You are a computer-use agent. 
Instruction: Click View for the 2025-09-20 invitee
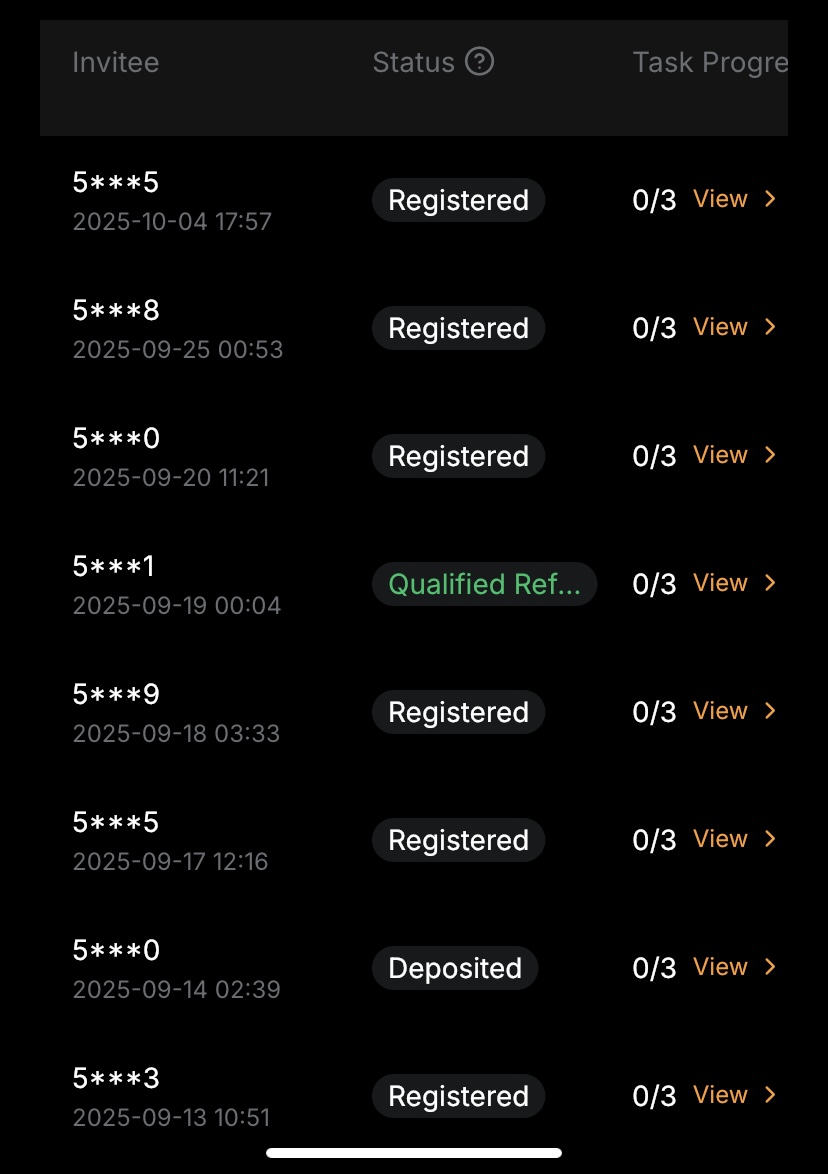[720, 455]
